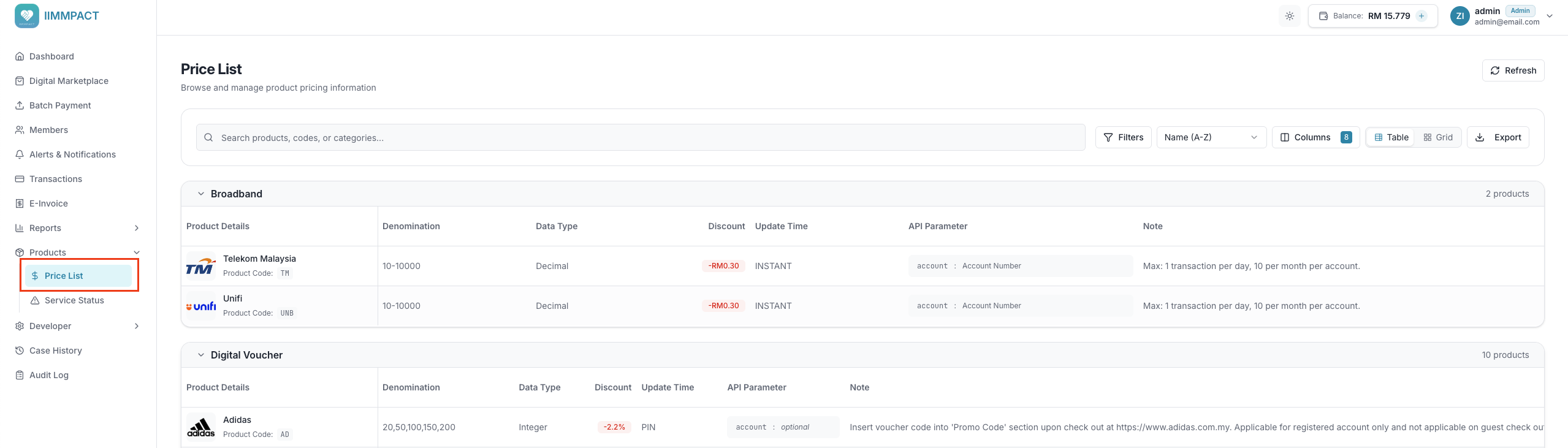Viewport: 1568px width, 448px height.
Task: Click the '2 products' count label
Action: 1507,194
